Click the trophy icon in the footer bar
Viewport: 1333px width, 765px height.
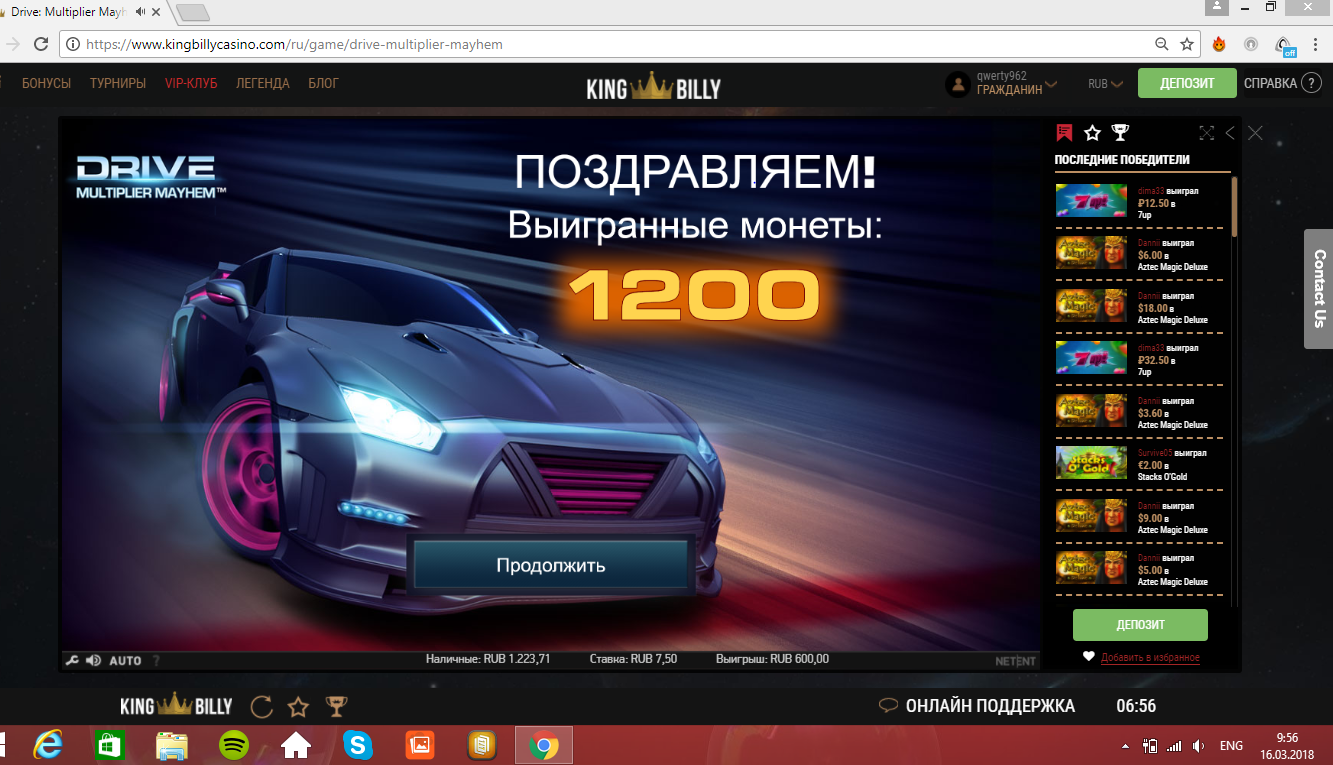point(336,706)
